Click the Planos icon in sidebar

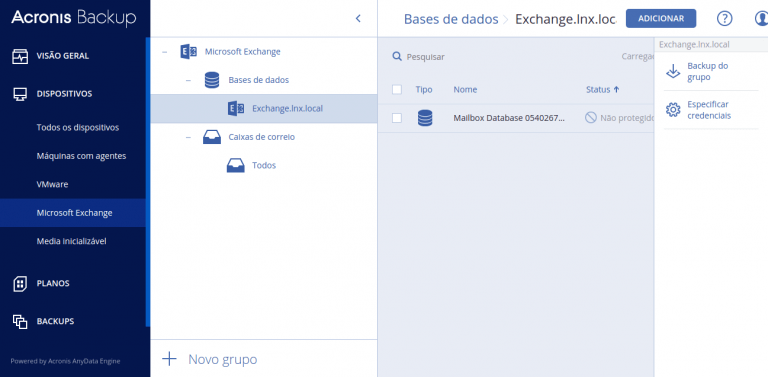[20, 283]
